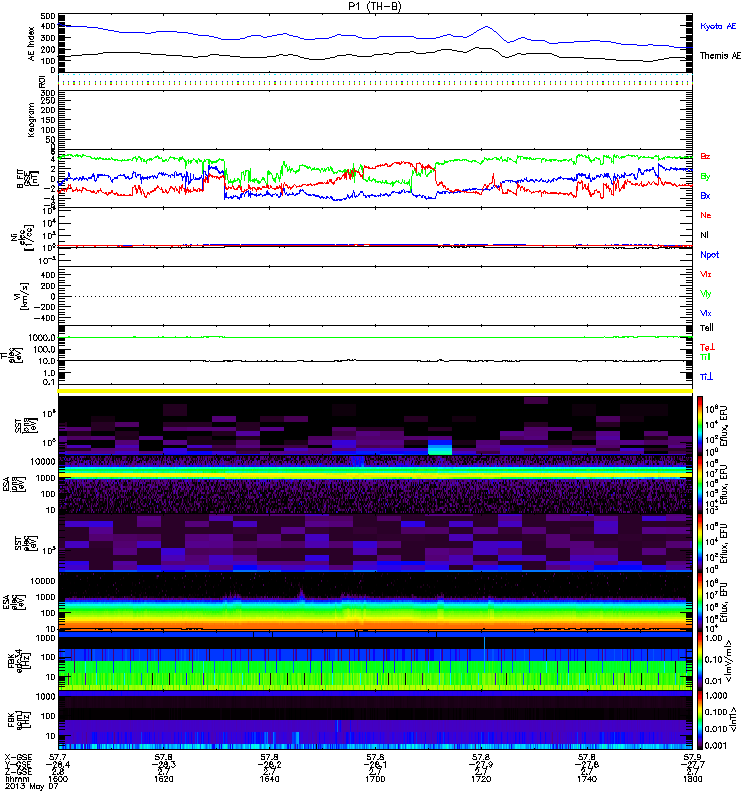The width and height of the screenshot is (750, 800).
Task: Click the FBK magnetic <|nT|> color bar
Action: coord(700,720)
